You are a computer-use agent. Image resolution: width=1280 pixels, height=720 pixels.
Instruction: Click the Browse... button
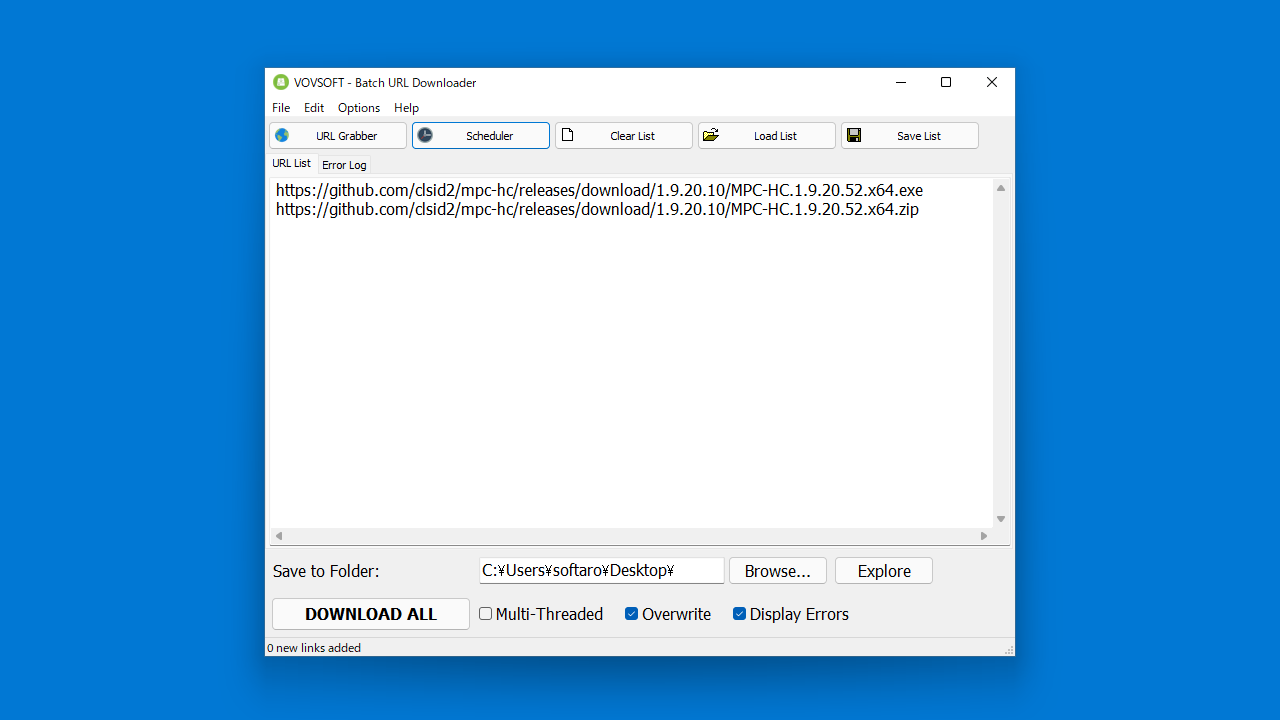(778, 571)
